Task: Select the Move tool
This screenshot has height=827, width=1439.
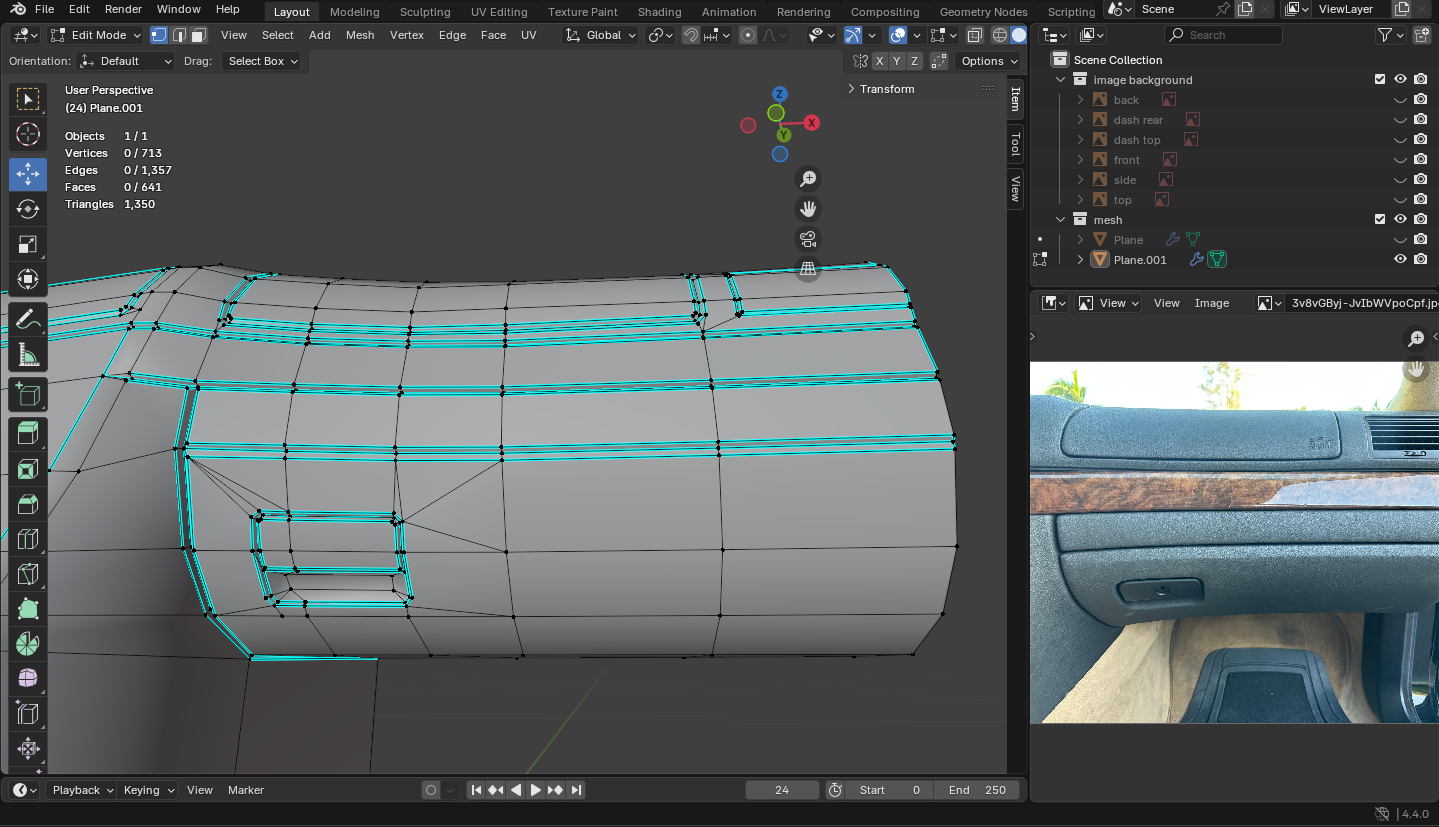Action: (x=28, y=174)
